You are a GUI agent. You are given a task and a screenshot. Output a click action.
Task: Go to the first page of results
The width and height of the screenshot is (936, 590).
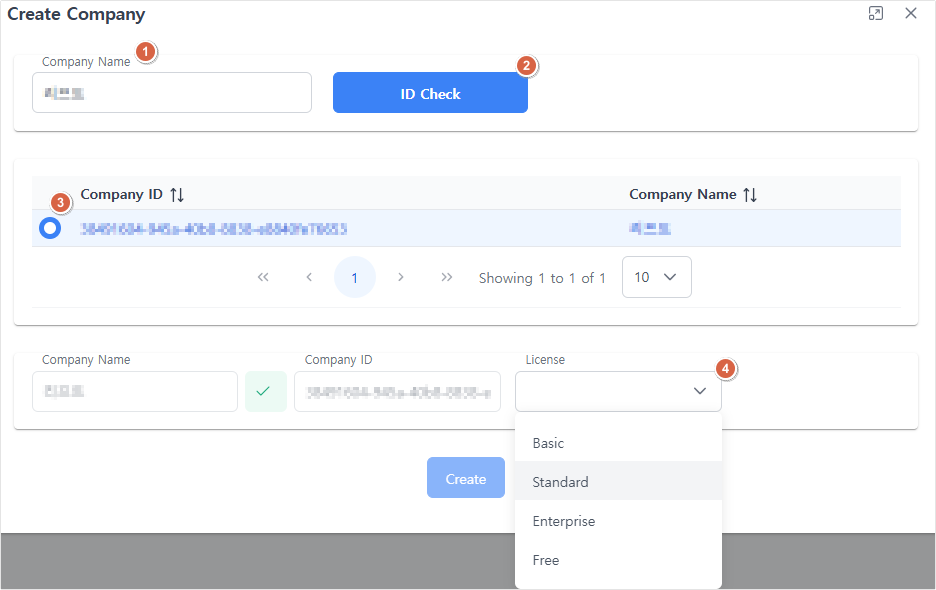click(263, 277)
